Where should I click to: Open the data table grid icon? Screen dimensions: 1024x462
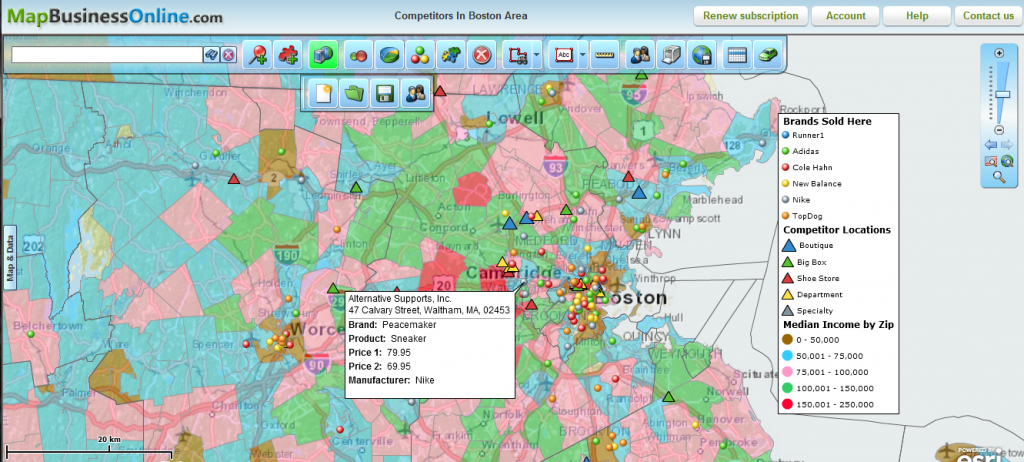pyautogui.click(x=737, y=55)
